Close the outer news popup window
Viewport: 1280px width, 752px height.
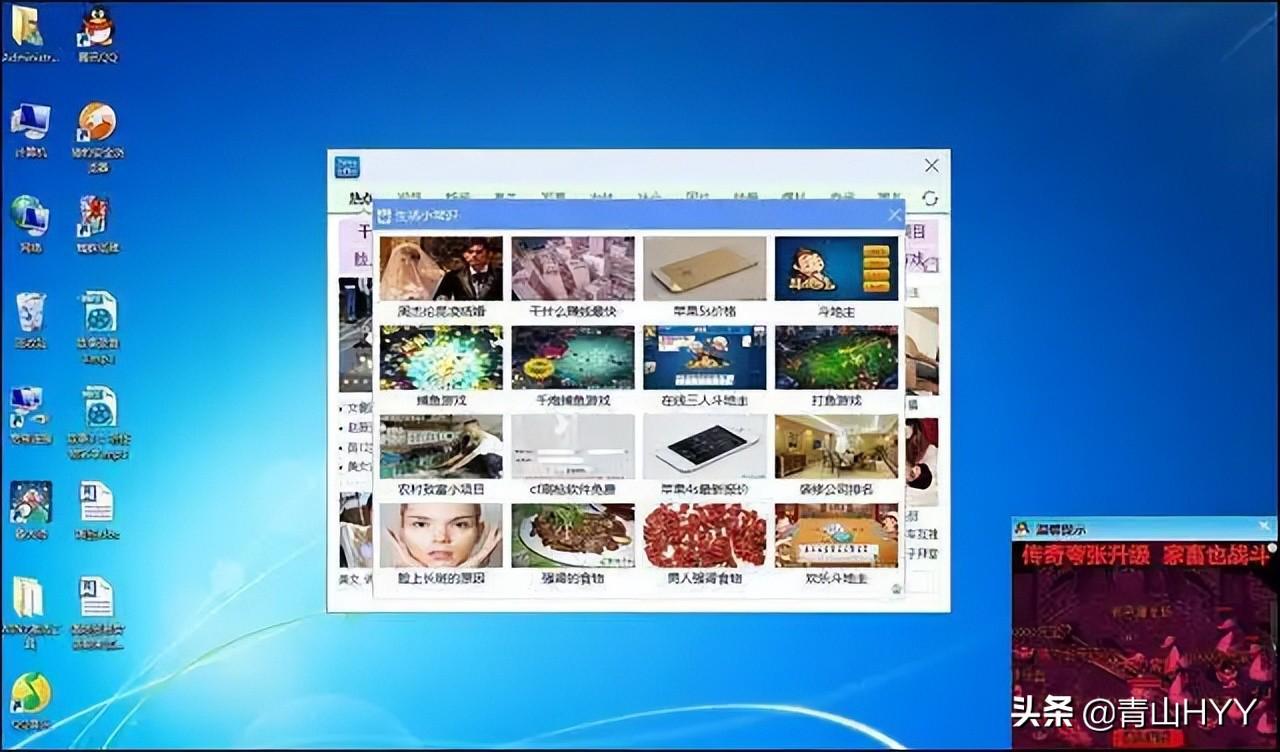click(931, 165)
